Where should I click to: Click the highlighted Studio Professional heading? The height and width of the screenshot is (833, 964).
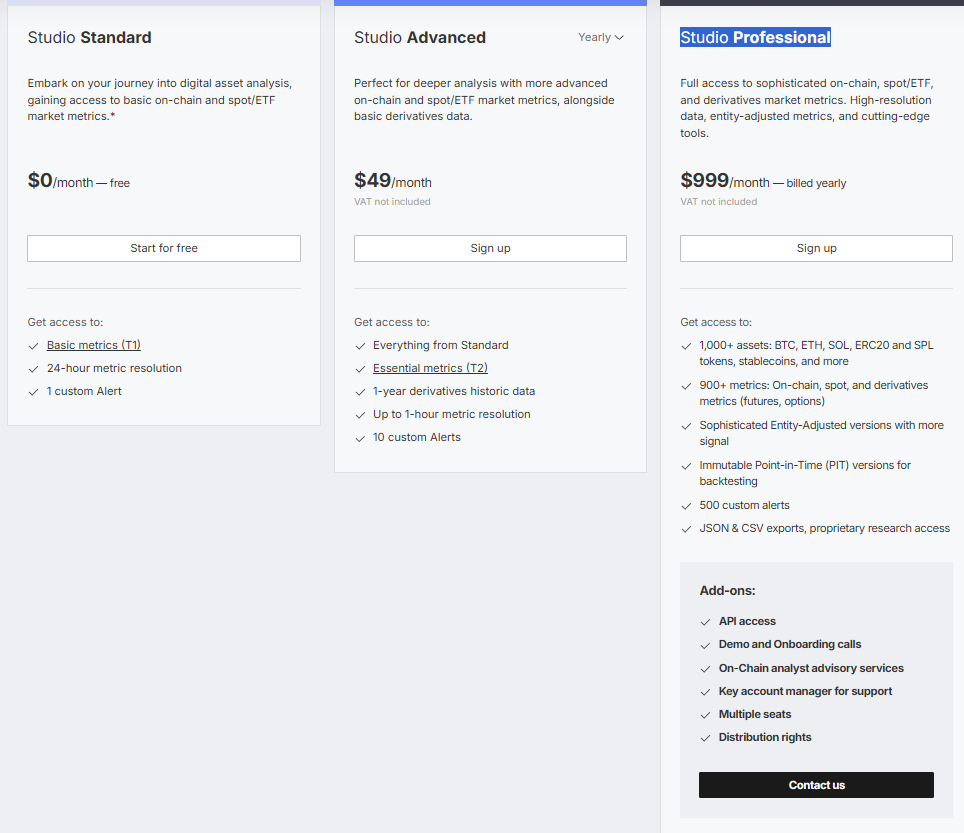[755, 38]
